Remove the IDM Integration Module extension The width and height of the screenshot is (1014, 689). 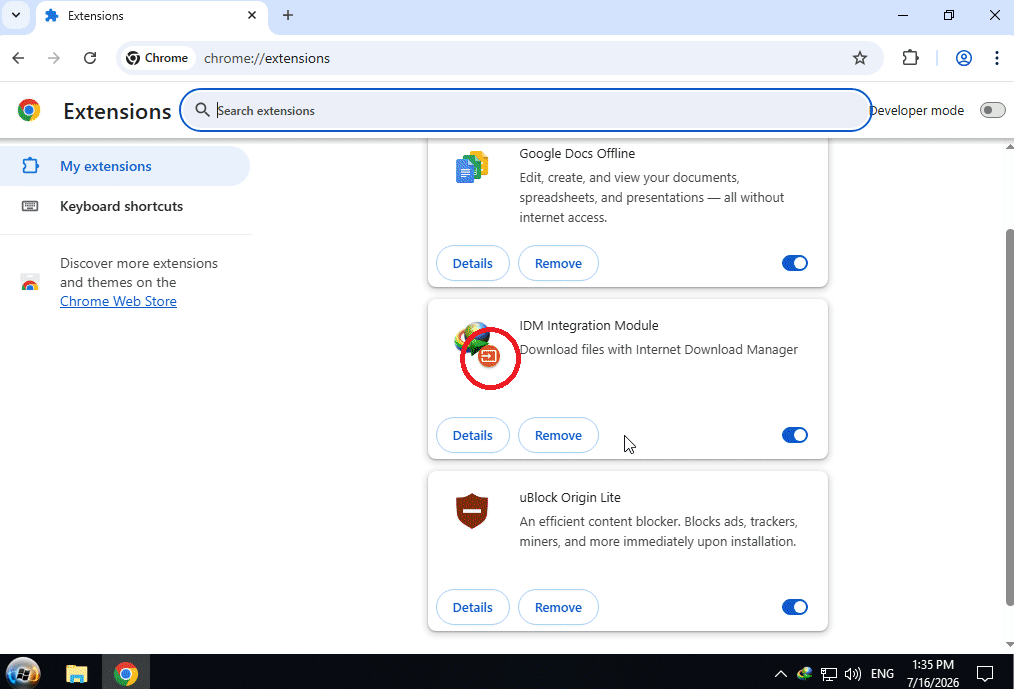(558, 435)
